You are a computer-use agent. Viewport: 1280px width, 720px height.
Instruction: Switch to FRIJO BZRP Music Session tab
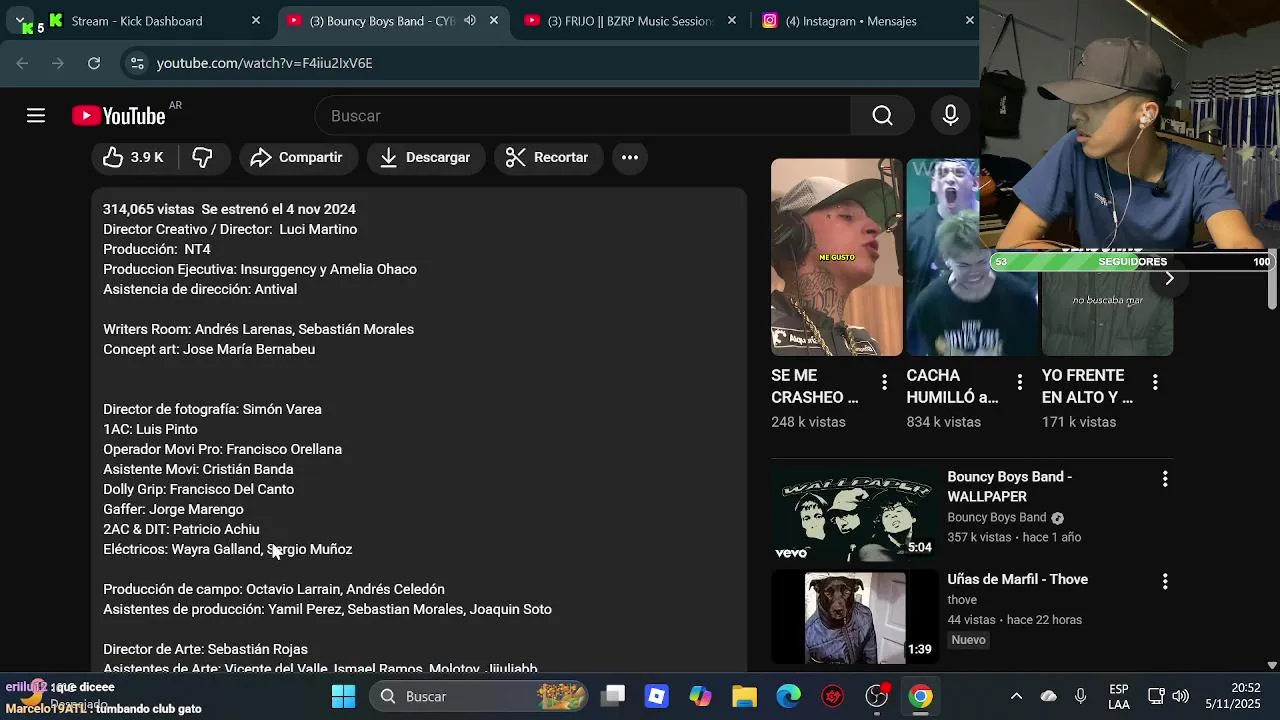point(630,21)
